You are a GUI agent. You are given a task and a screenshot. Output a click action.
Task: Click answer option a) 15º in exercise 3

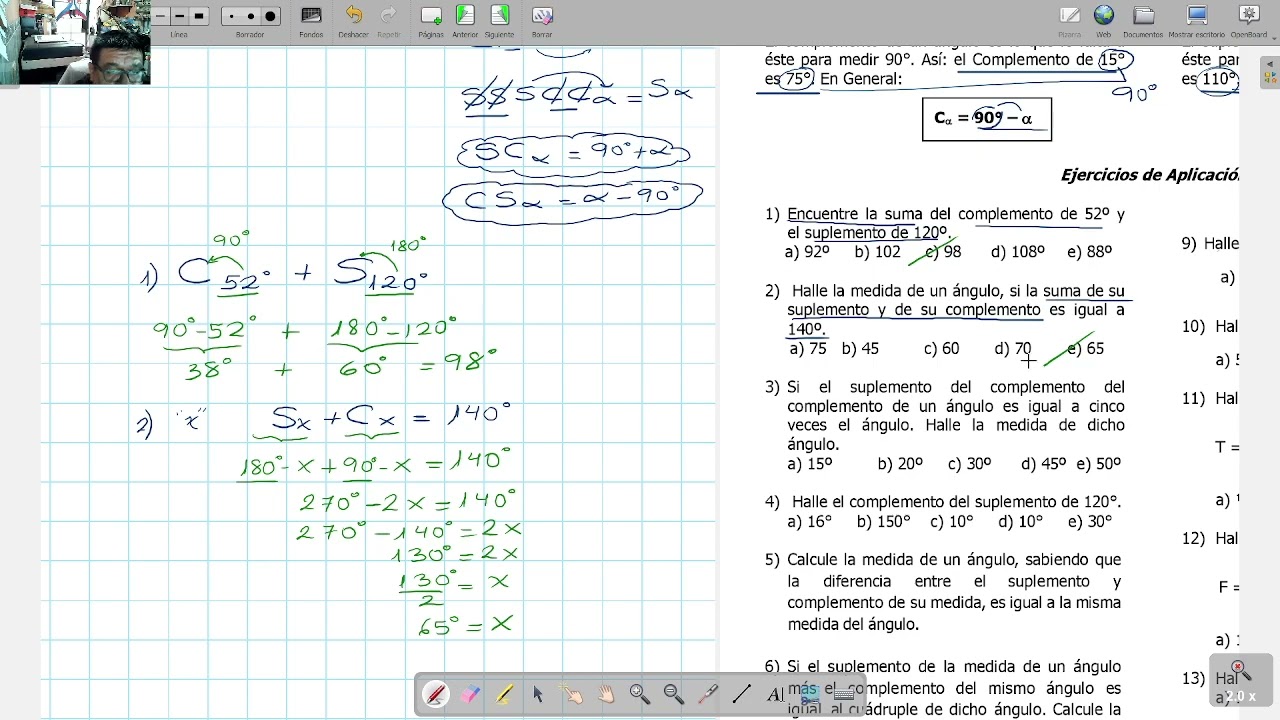[x=810, y=464]
